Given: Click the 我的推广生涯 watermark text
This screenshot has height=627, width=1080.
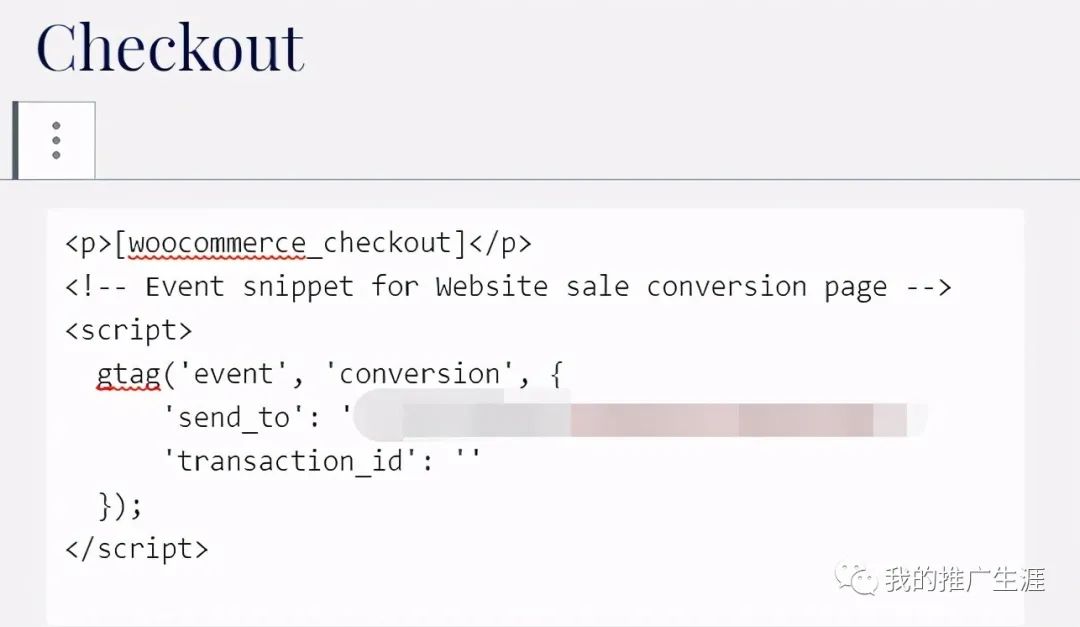Looking at the screenshot, I should [964, 579].
